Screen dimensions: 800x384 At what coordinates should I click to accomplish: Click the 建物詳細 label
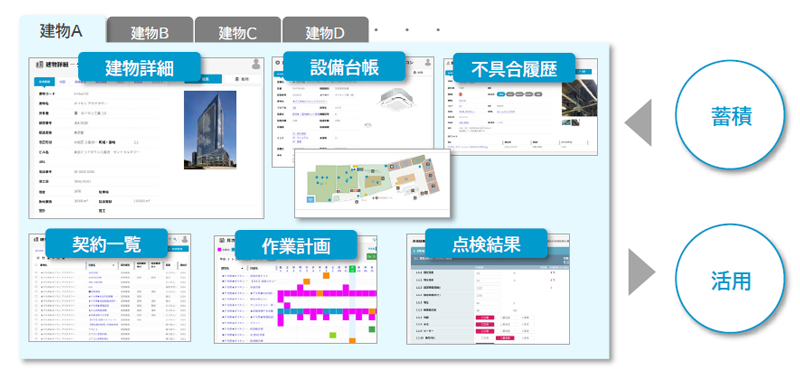(x=139, y=67)
